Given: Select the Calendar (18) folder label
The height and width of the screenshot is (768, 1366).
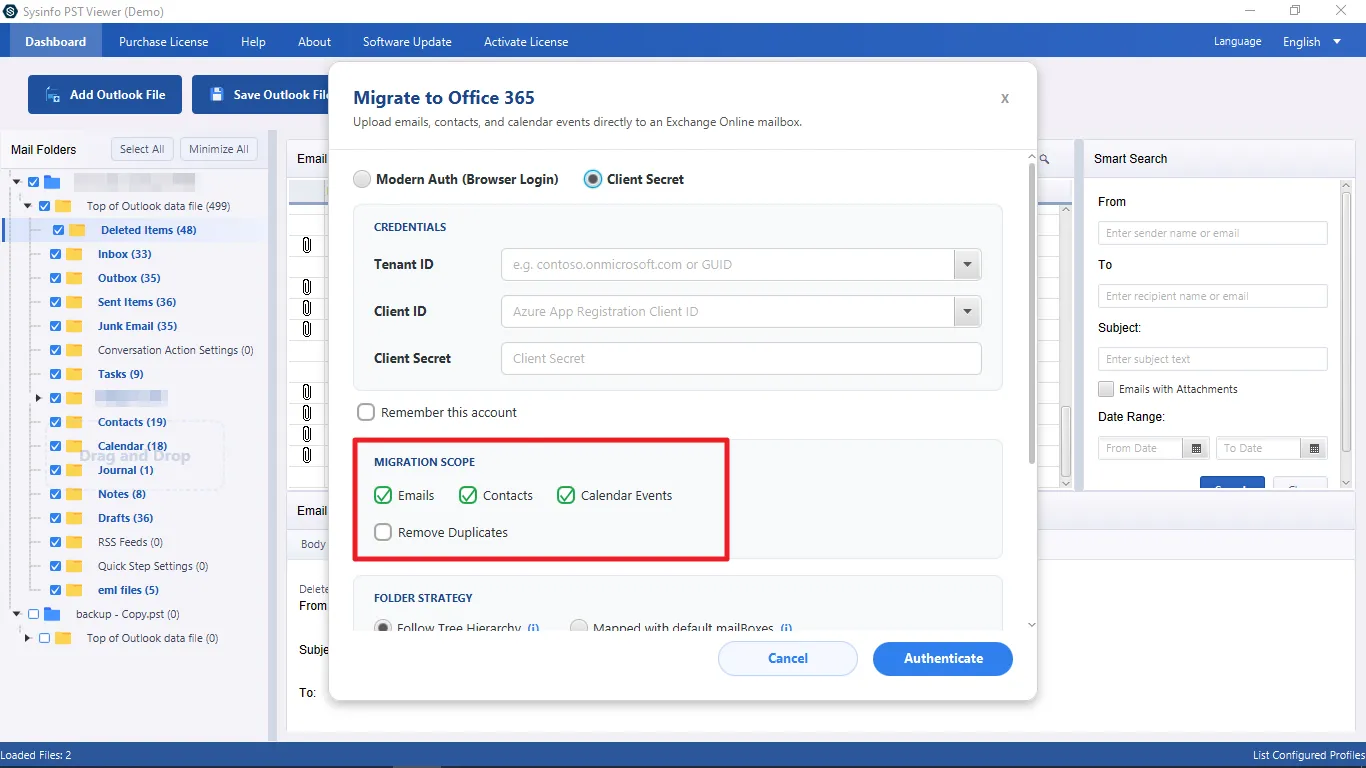Looking at the screenshot, I should (x=132, y=446).
